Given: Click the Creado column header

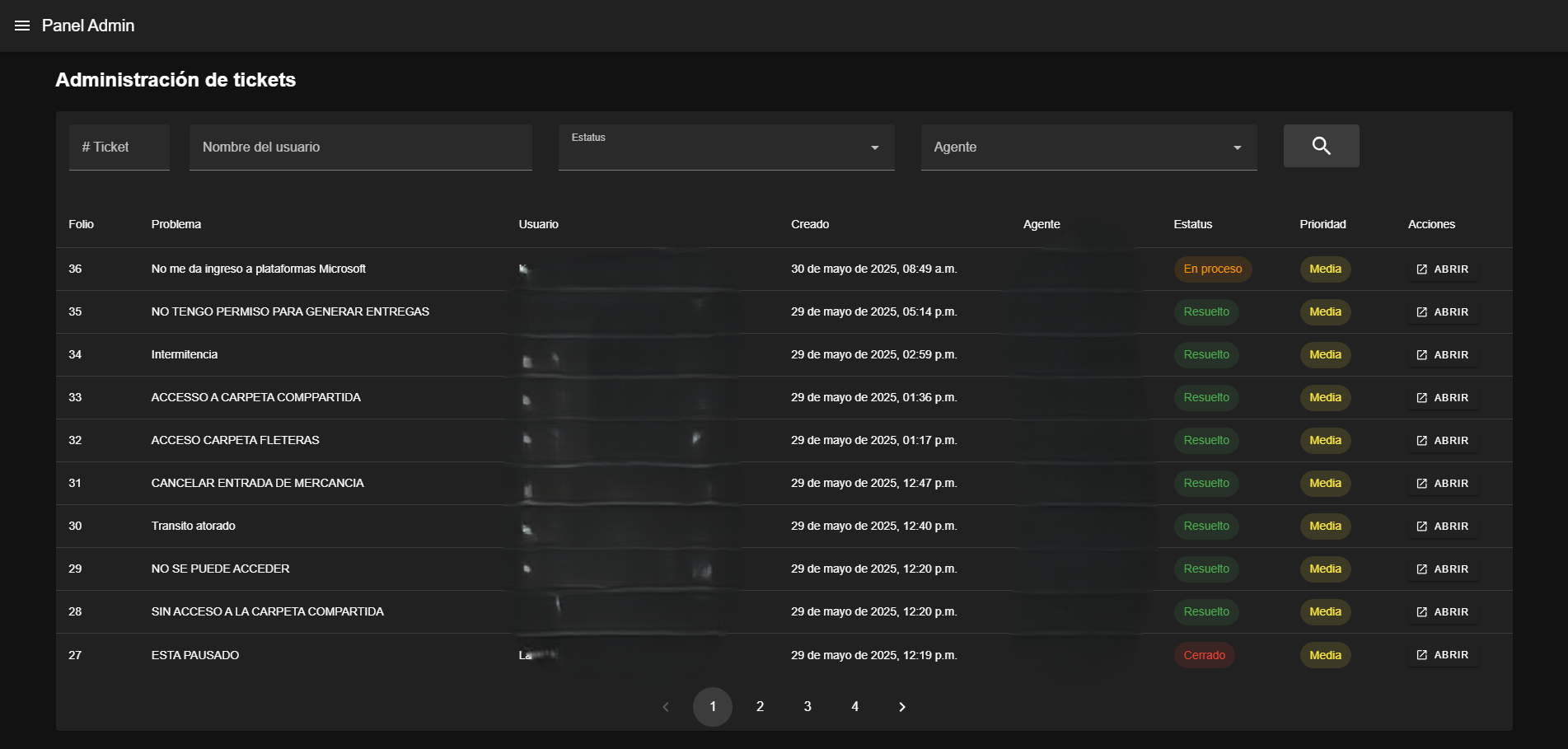Looking at the screenshot, I should click(x=810, y=224).
